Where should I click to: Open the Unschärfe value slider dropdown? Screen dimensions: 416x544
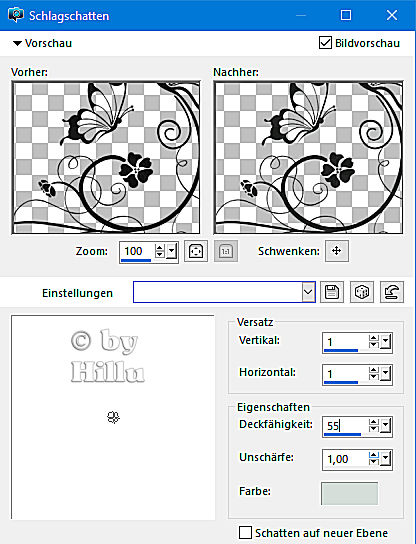(x=386, y=459)
